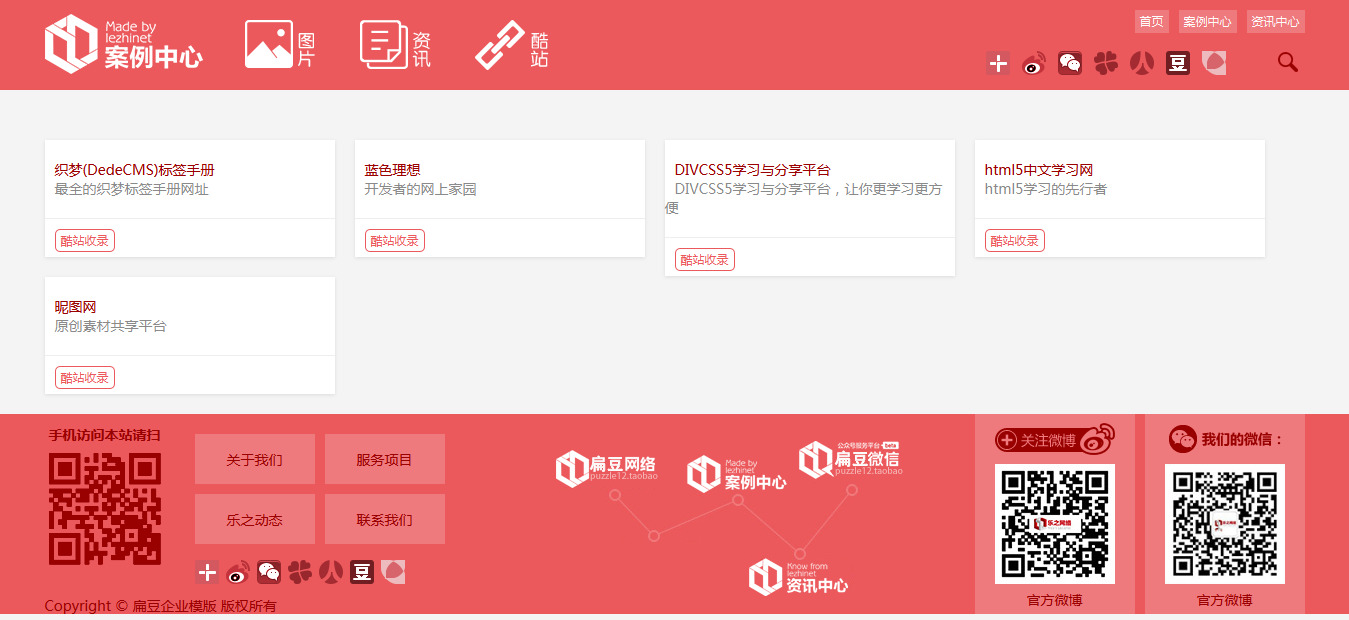1349x620 pixels.
Task: Click the 关注微博 follow button
Action: pyautogui.click(x=1054, y=440)
